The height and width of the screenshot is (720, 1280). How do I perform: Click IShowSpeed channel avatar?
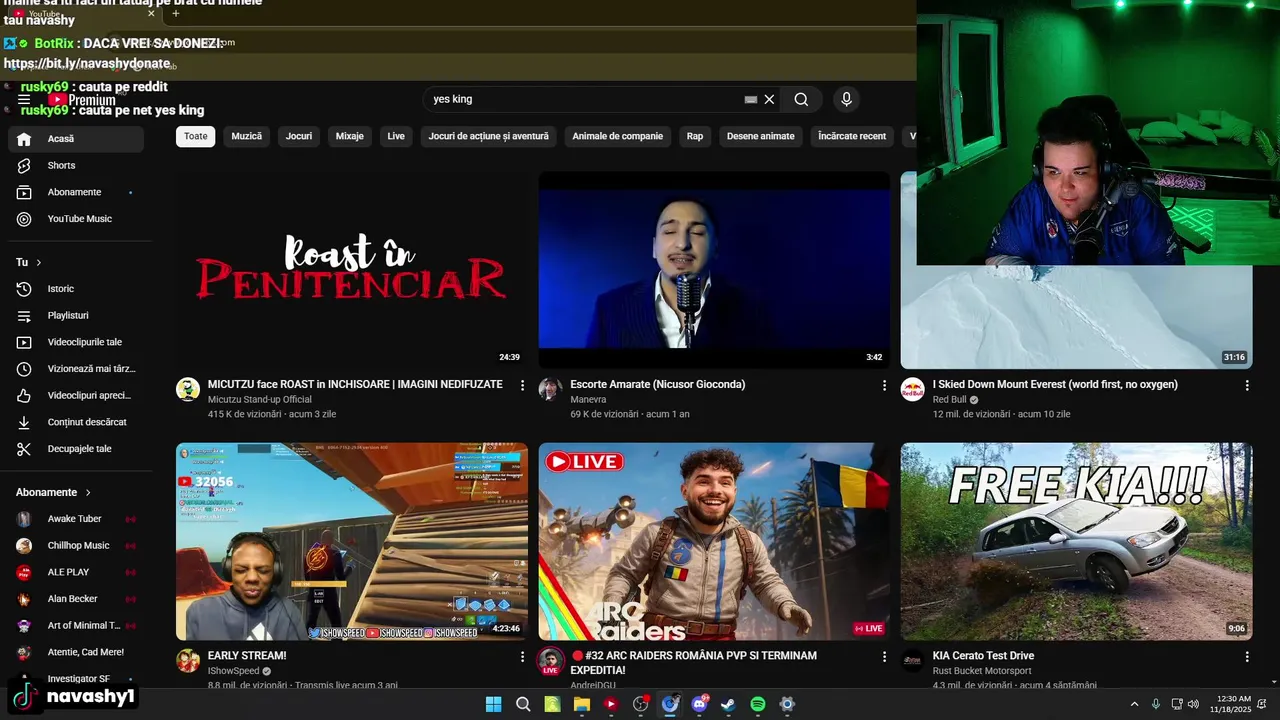[188, 661]
